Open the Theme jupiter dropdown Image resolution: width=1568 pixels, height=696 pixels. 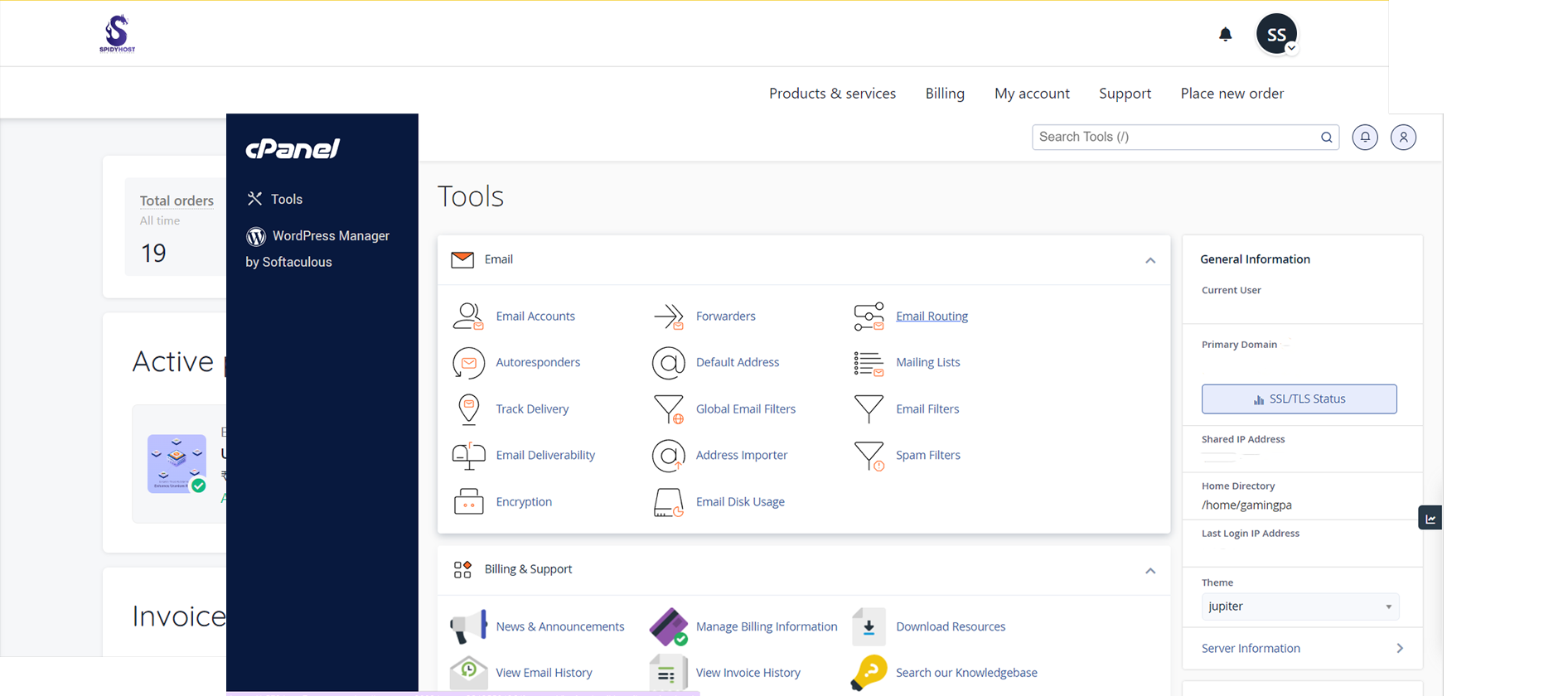point(1300,607)
